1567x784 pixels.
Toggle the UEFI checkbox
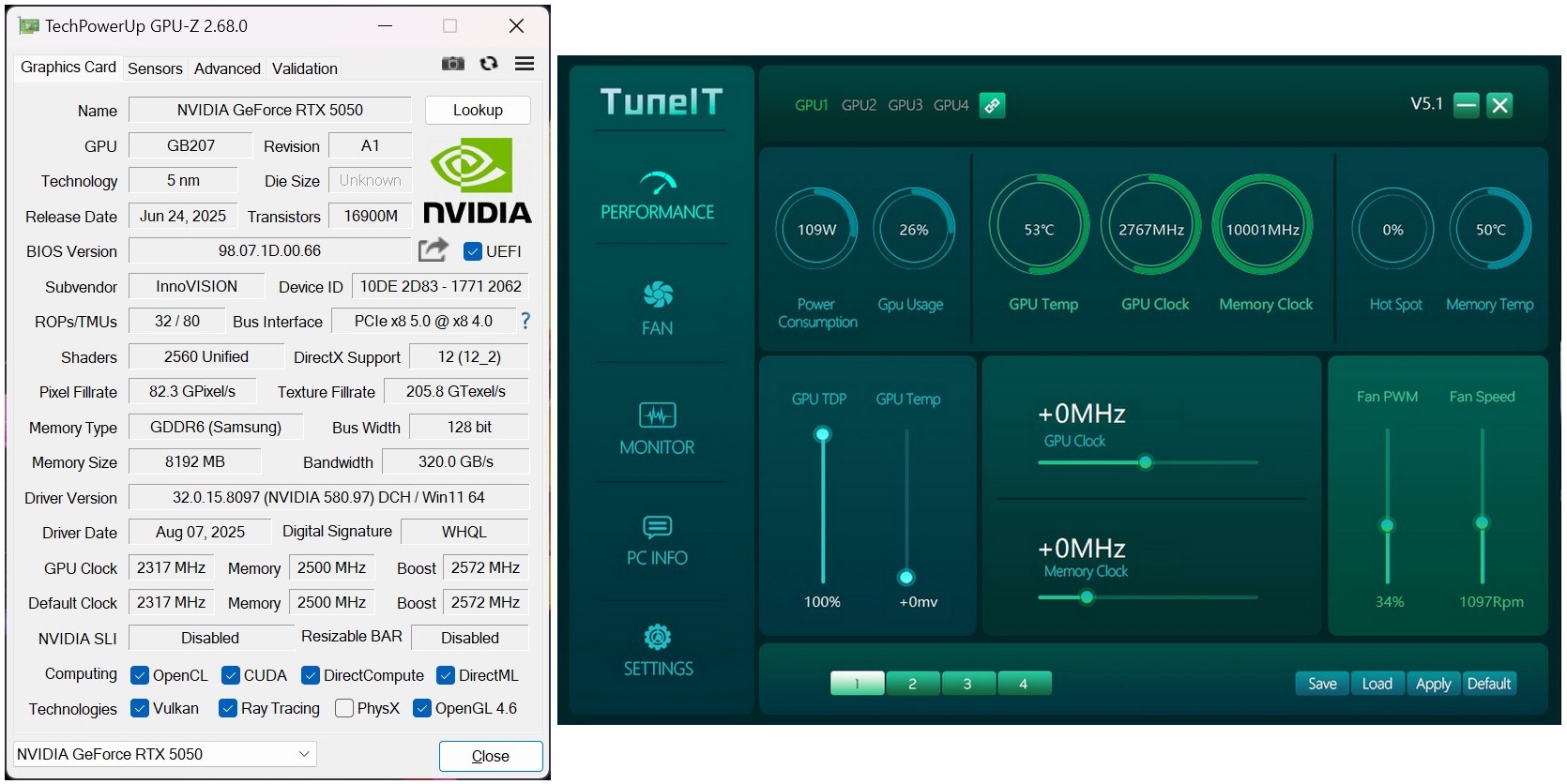pos(473,251)
